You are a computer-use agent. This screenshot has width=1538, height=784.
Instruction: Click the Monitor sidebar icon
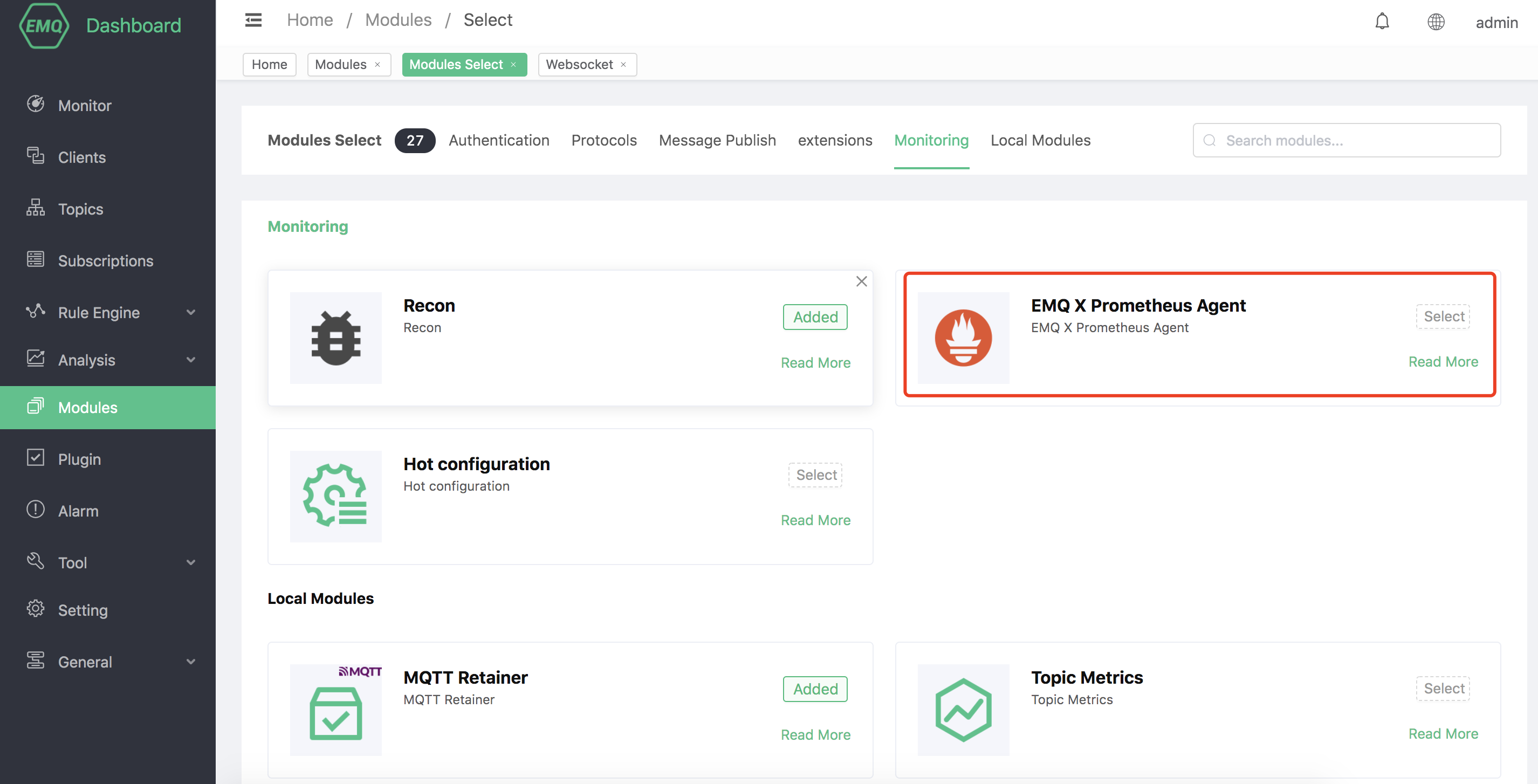(35, 104)
